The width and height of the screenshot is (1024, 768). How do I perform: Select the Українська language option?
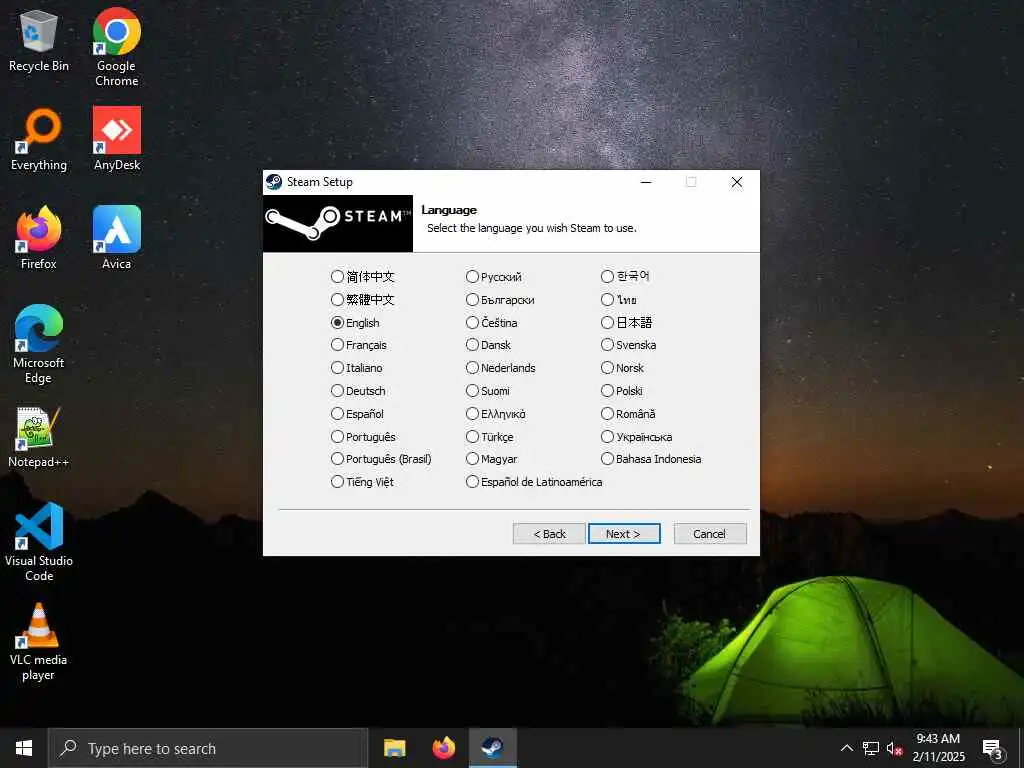637,436
